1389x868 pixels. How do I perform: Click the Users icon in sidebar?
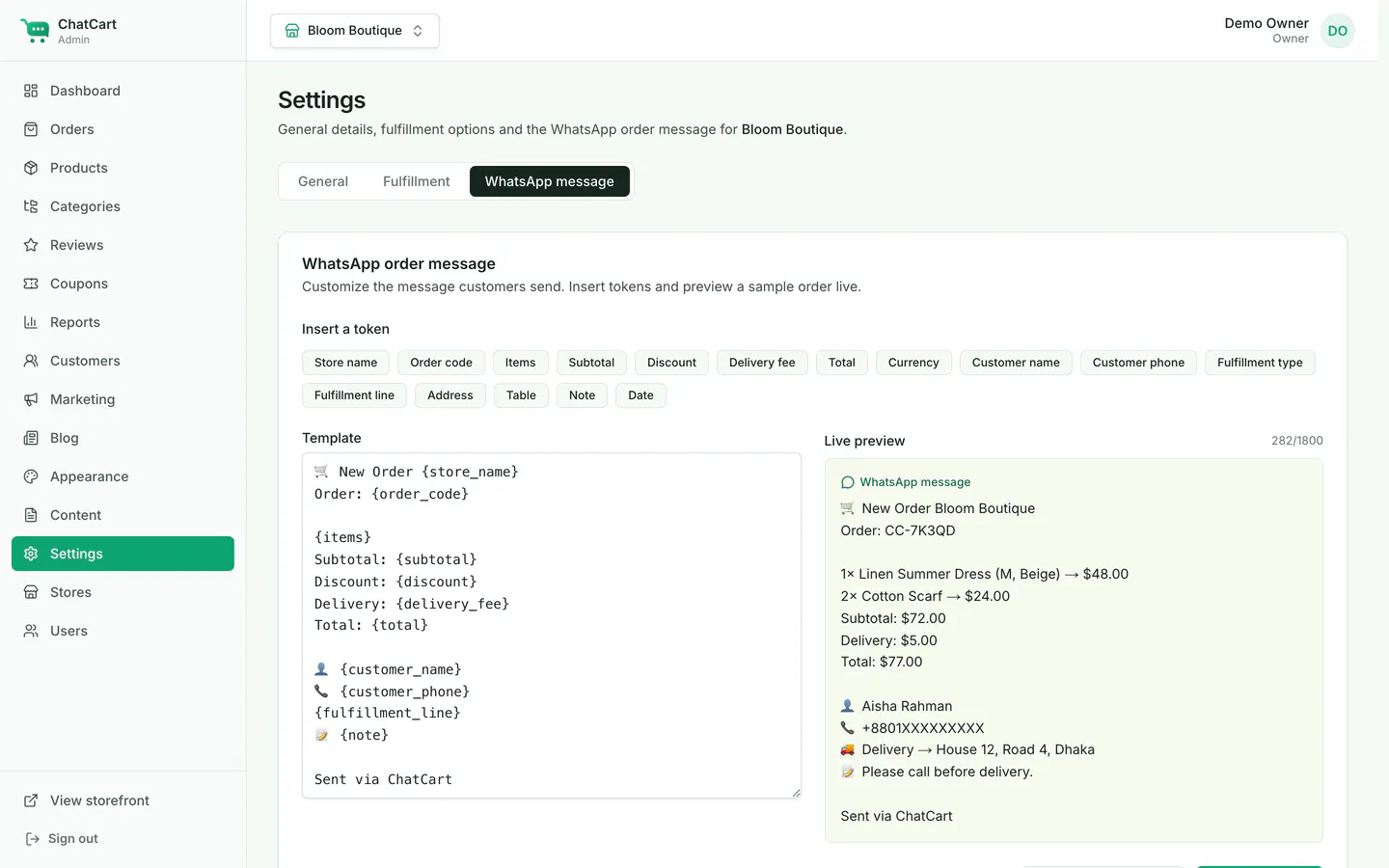31,631
